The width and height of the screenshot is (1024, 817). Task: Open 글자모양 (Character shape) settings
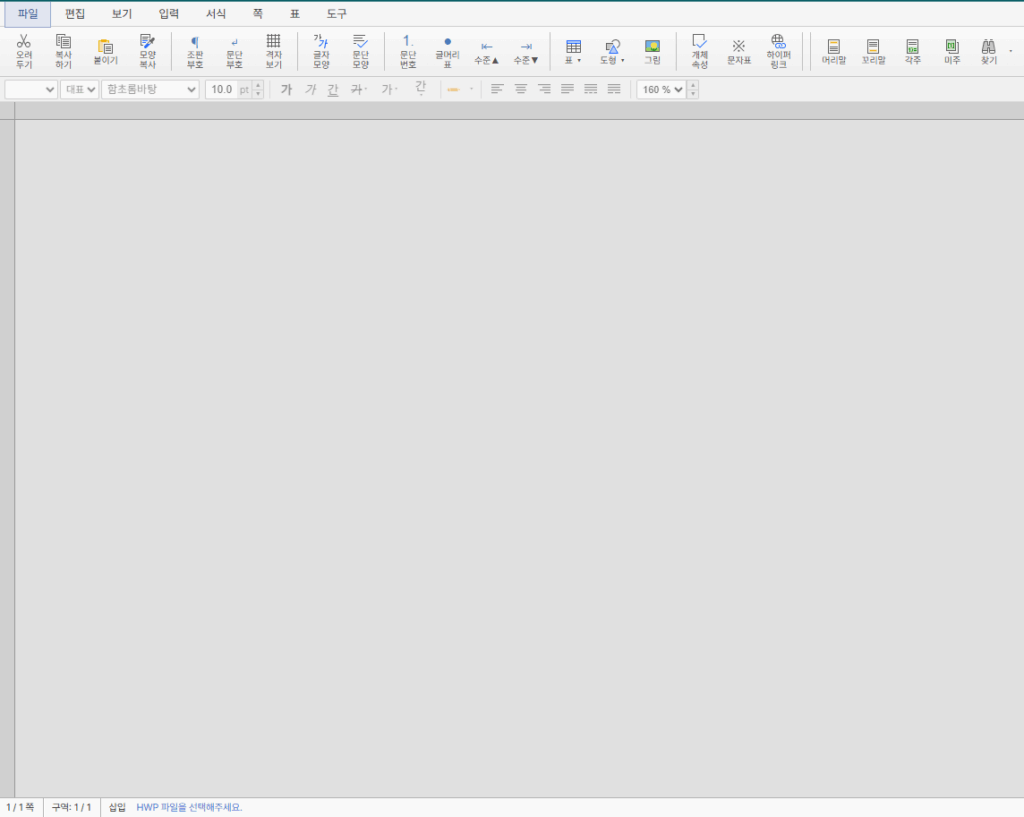(321, 50)
